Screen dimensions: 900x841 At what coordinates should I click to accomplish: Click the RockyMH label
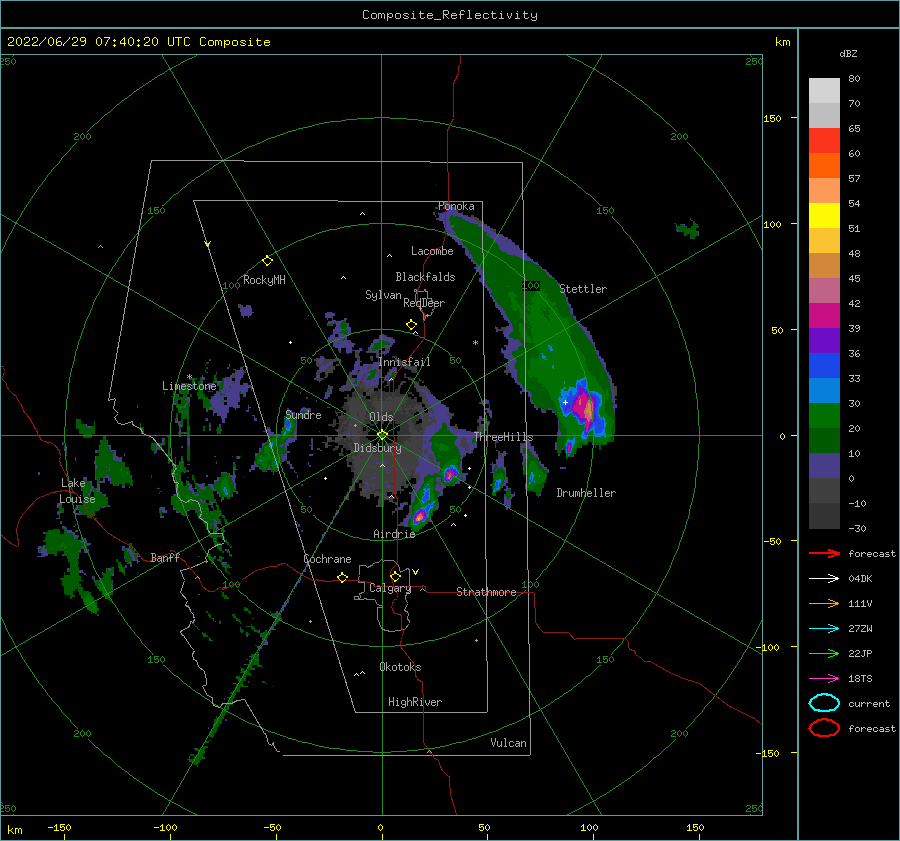coord(264,280)
